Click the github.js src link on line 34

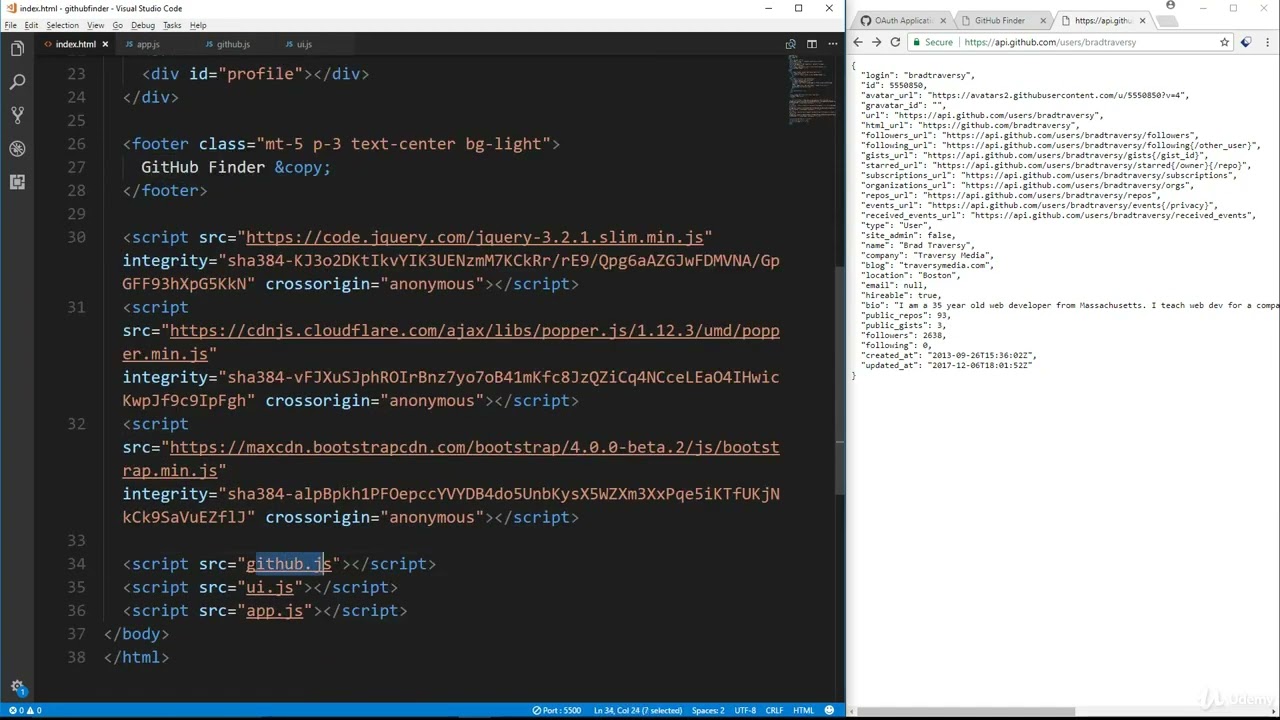tap(289, 564)
